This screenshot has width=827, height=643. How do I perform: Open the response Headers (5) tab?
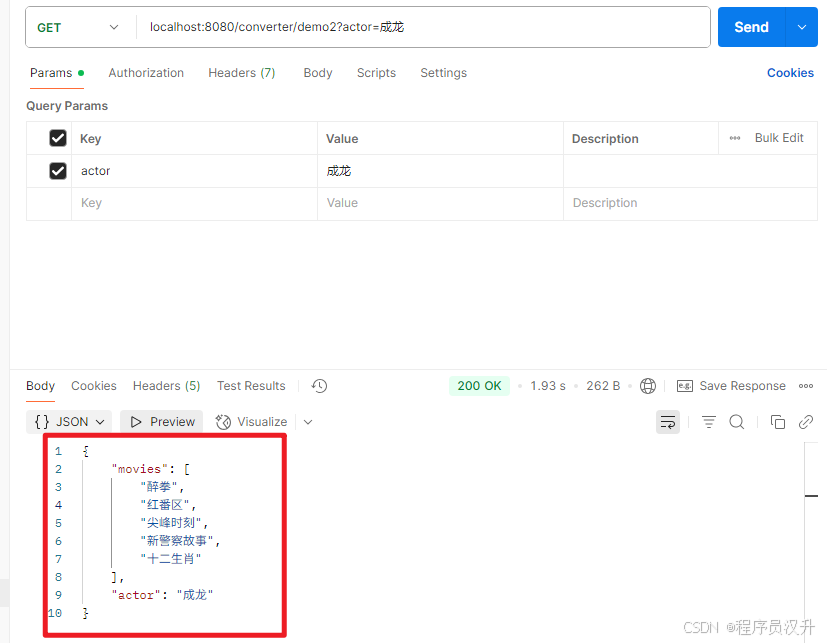(167, 386)
